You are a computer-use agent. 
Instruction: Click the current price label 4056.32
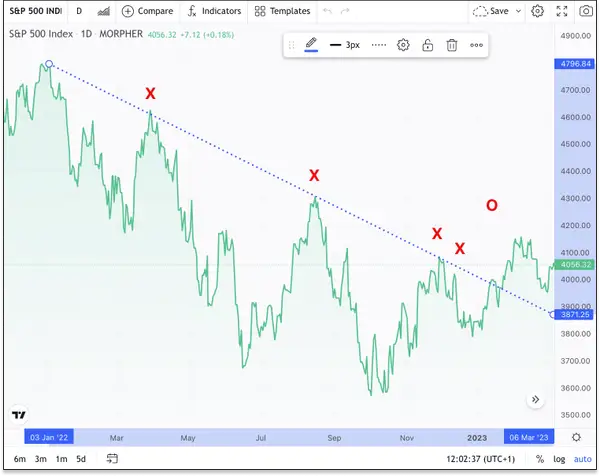point(575,264)
